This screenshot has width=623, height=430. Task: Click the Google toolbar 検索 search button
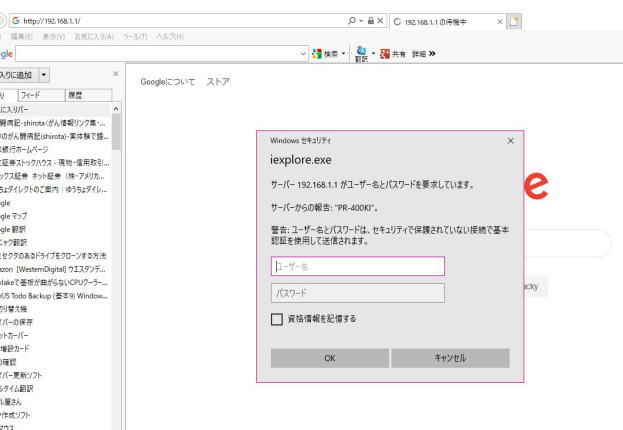click(325, 54)
